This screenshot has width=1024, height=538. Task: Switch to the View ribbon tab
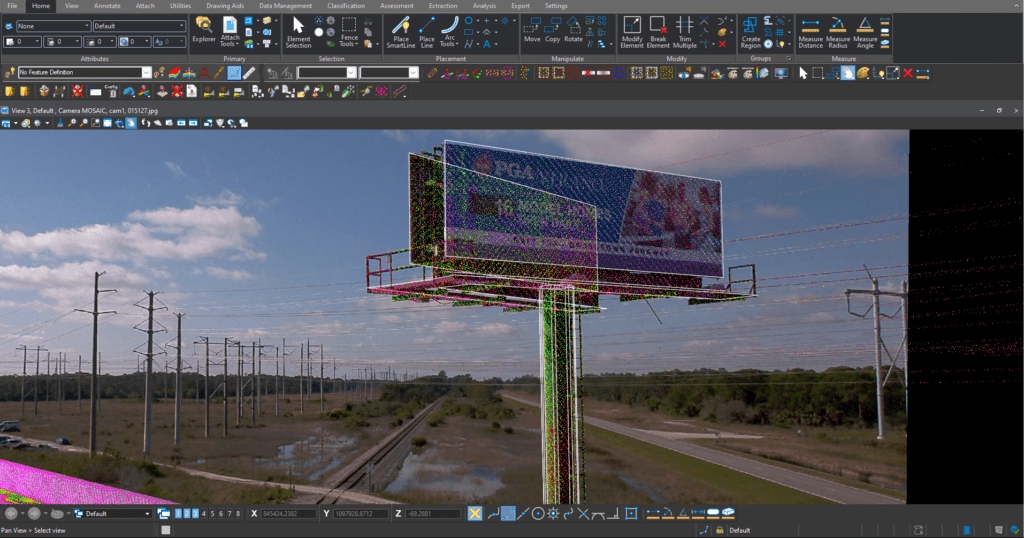(x=72, y=6)
